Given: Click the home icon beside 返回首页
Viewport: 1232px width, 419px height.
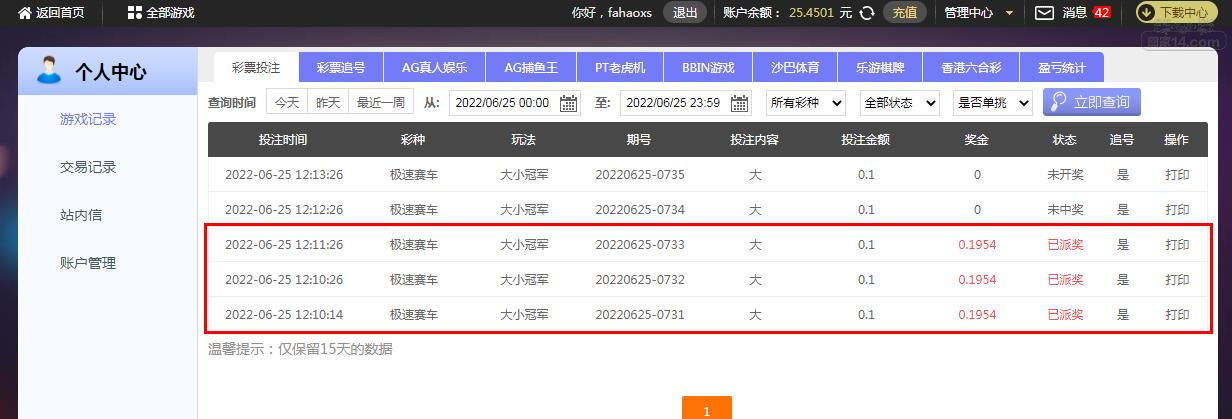Looking at the screenshot, I should [x=25, y=13].
